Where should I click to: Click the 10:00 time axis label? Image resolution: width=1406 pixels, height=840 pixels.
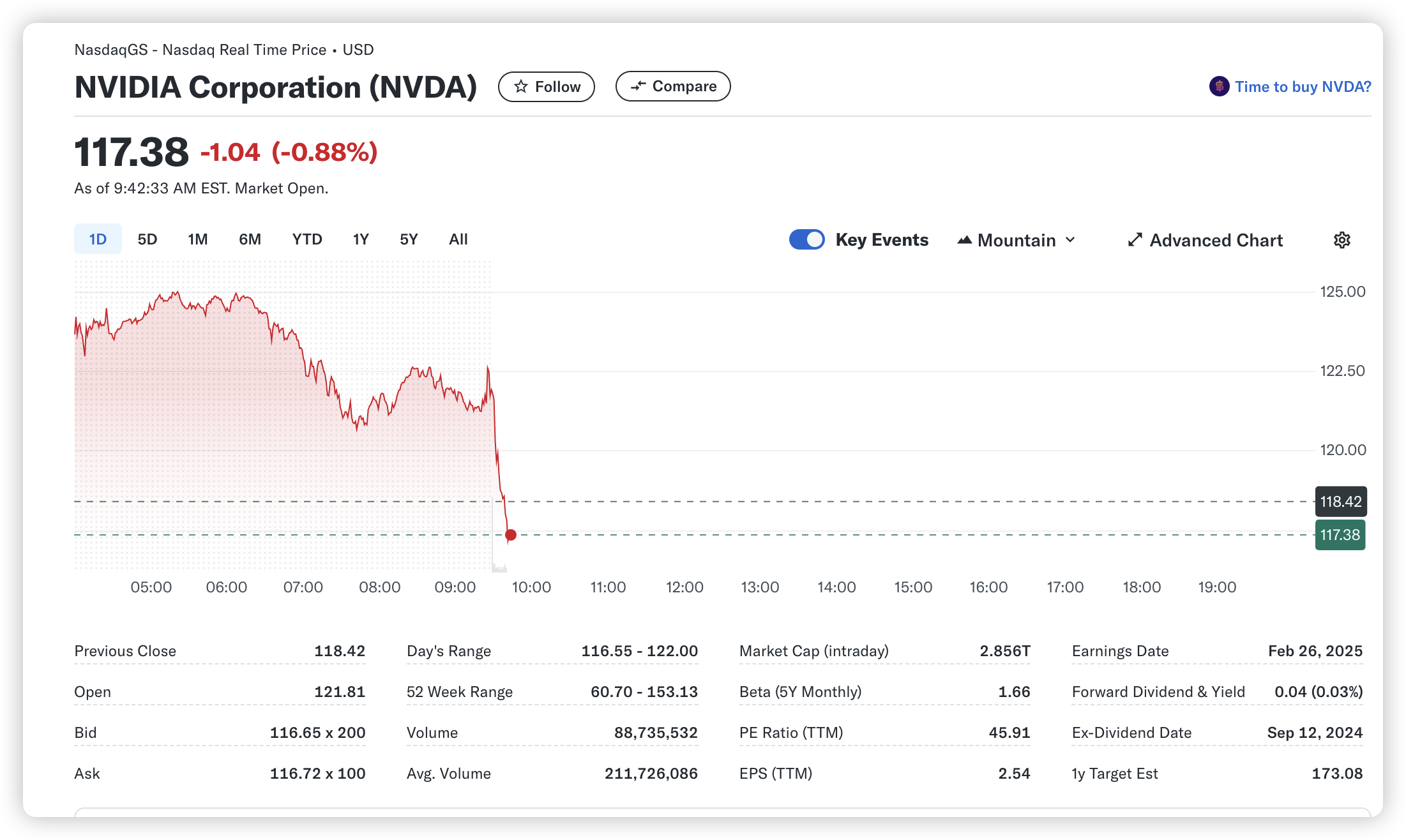coord(531,587)
